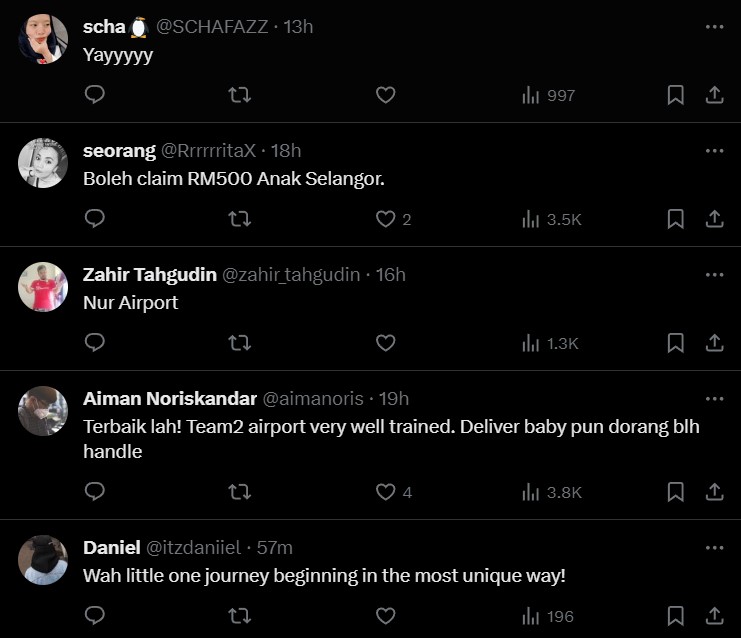This screenshot has width=741, height=638.
Task: Like Zahir Tahgudin's "Nur Airport" tweet
Action: (385, 343)
